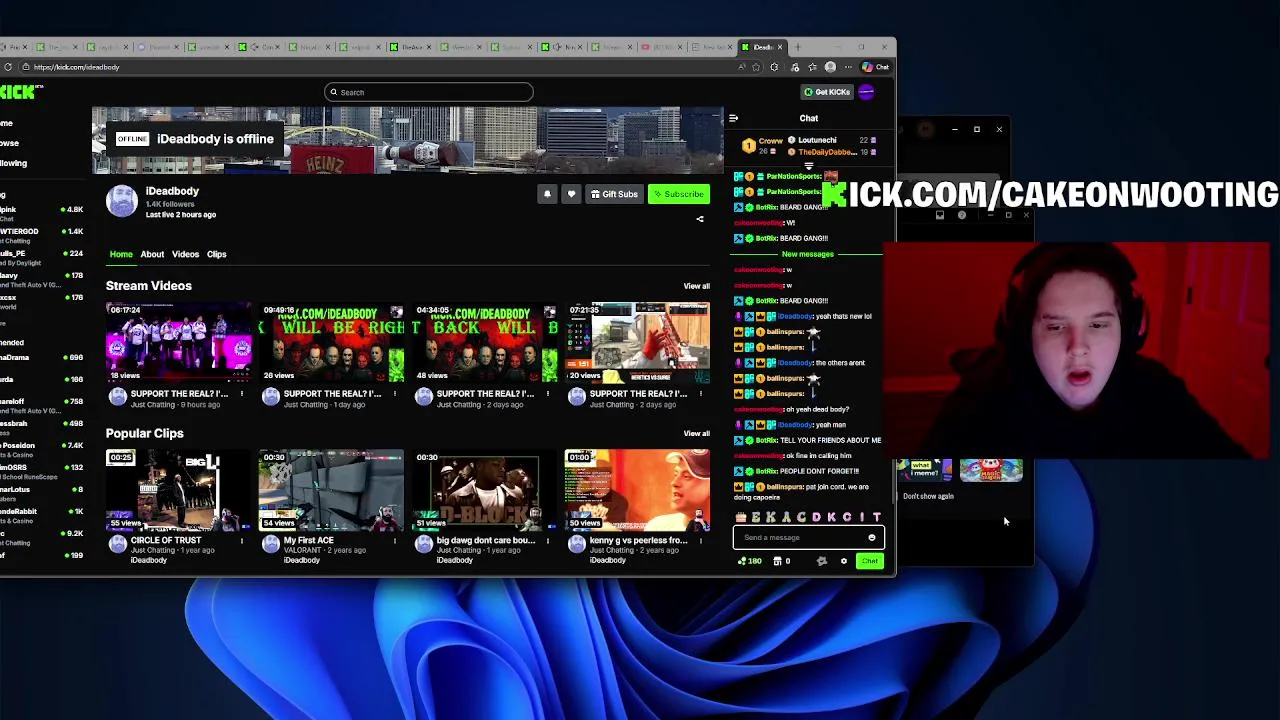1280x720 pixels.
Task: Open chat settings gear icon
Action: click(x=844, y=561)
